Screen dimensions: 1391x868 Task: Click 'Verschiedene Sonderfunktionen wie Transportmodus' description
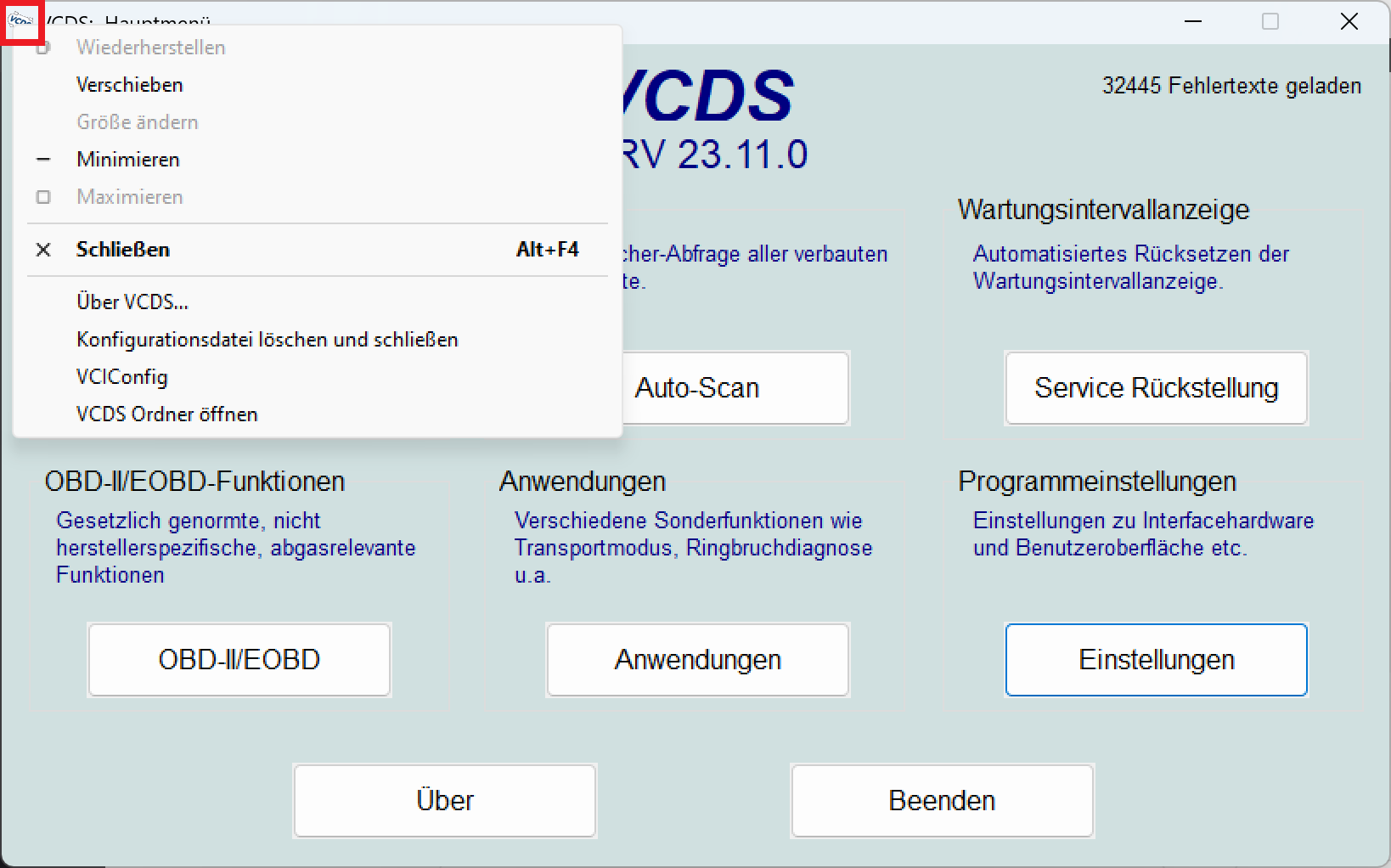coord(693,548)
